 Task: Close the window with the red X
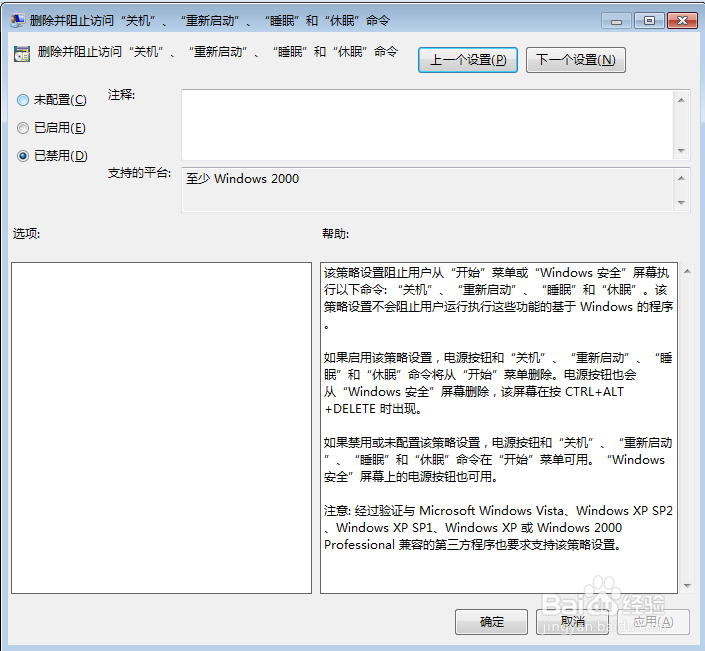[x=682, y=21]
